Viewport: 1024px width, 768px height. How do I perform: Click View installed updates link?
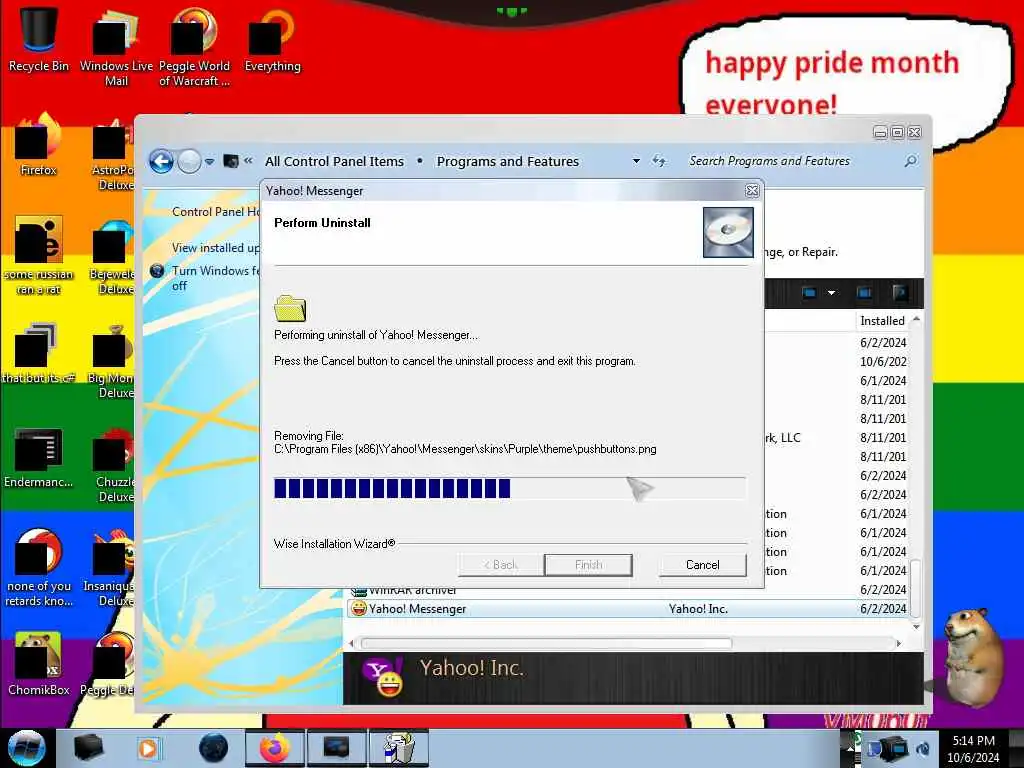pyautogui.click(x=216, y=248)
